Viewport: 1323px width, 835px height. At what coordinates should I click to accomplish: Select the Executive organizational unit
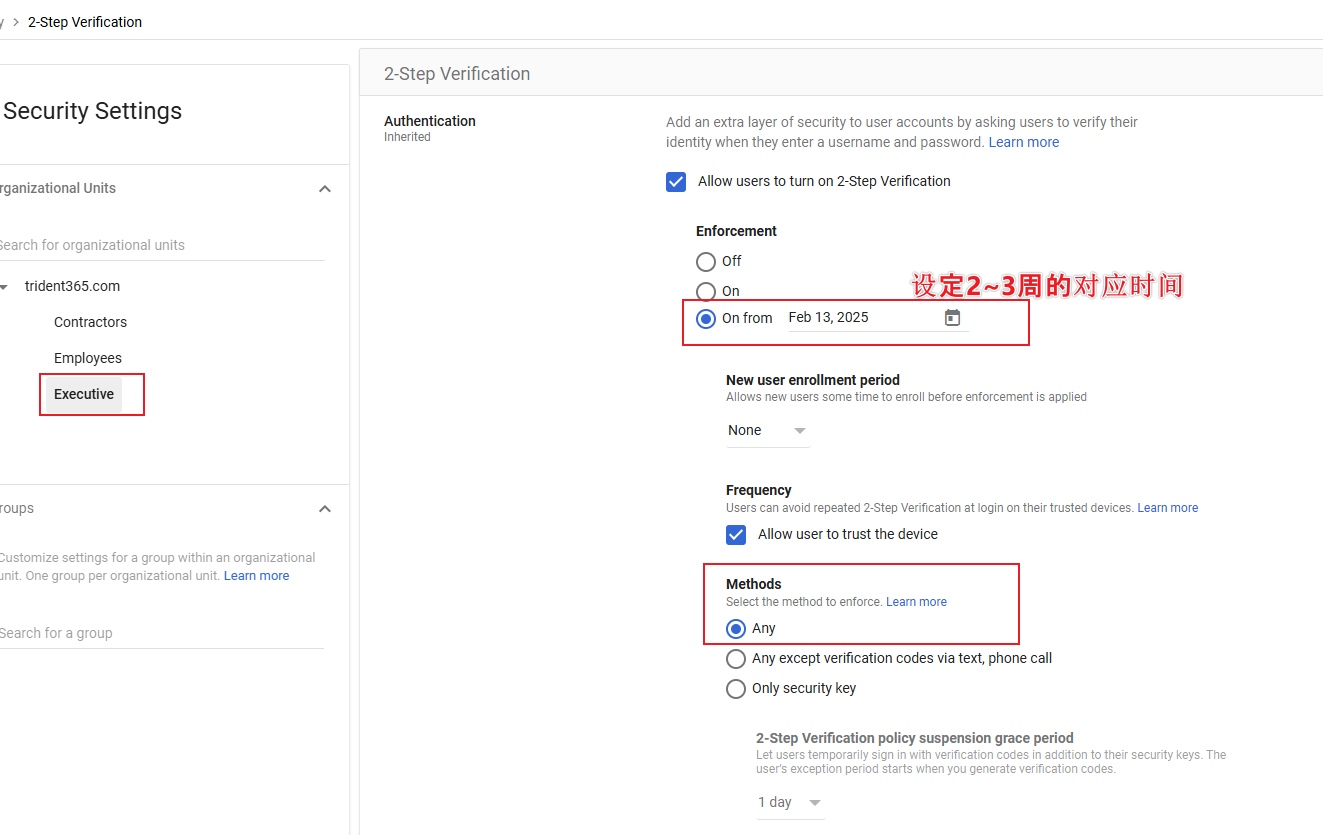click(x=84, y=394)
